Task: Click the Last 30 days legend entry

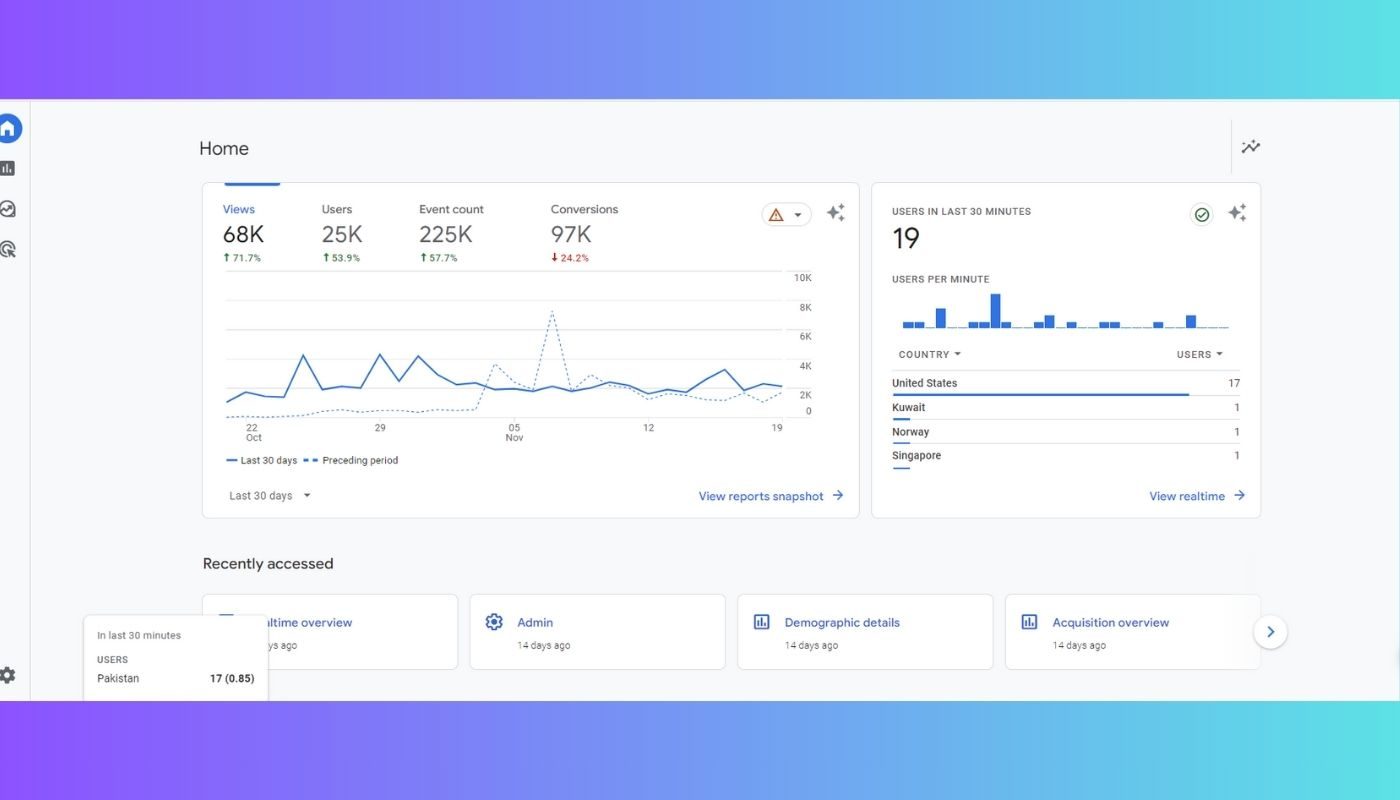Action: 262,461
